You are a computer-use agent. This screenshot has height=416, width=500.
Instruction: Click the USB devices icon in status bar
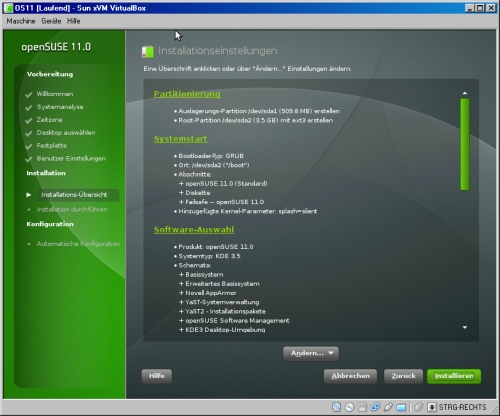click(x=388, y=407)
